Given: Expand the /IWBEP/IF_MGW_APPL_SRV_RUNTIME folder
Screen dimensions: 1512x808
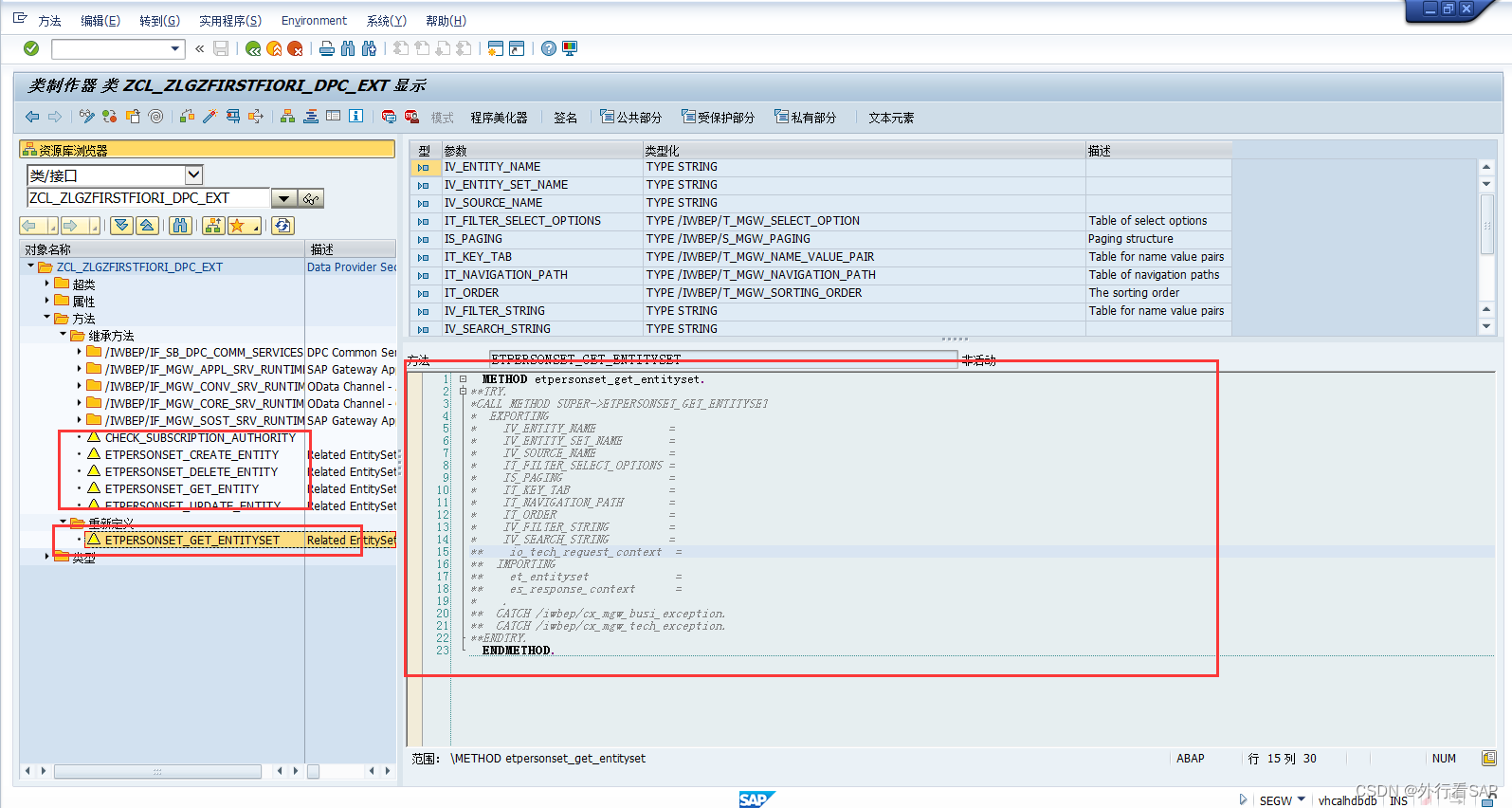Looking at the screenshot, I should coord(79,369).
